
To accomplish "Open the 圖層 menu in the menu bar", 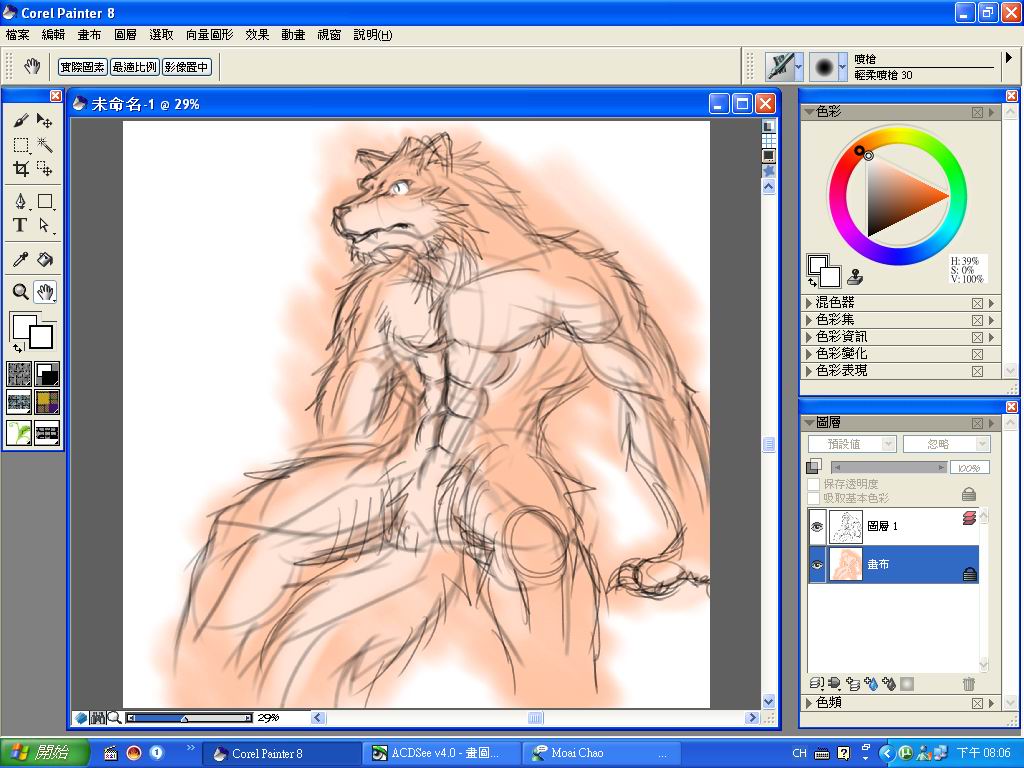I will (x=125, y=35).
